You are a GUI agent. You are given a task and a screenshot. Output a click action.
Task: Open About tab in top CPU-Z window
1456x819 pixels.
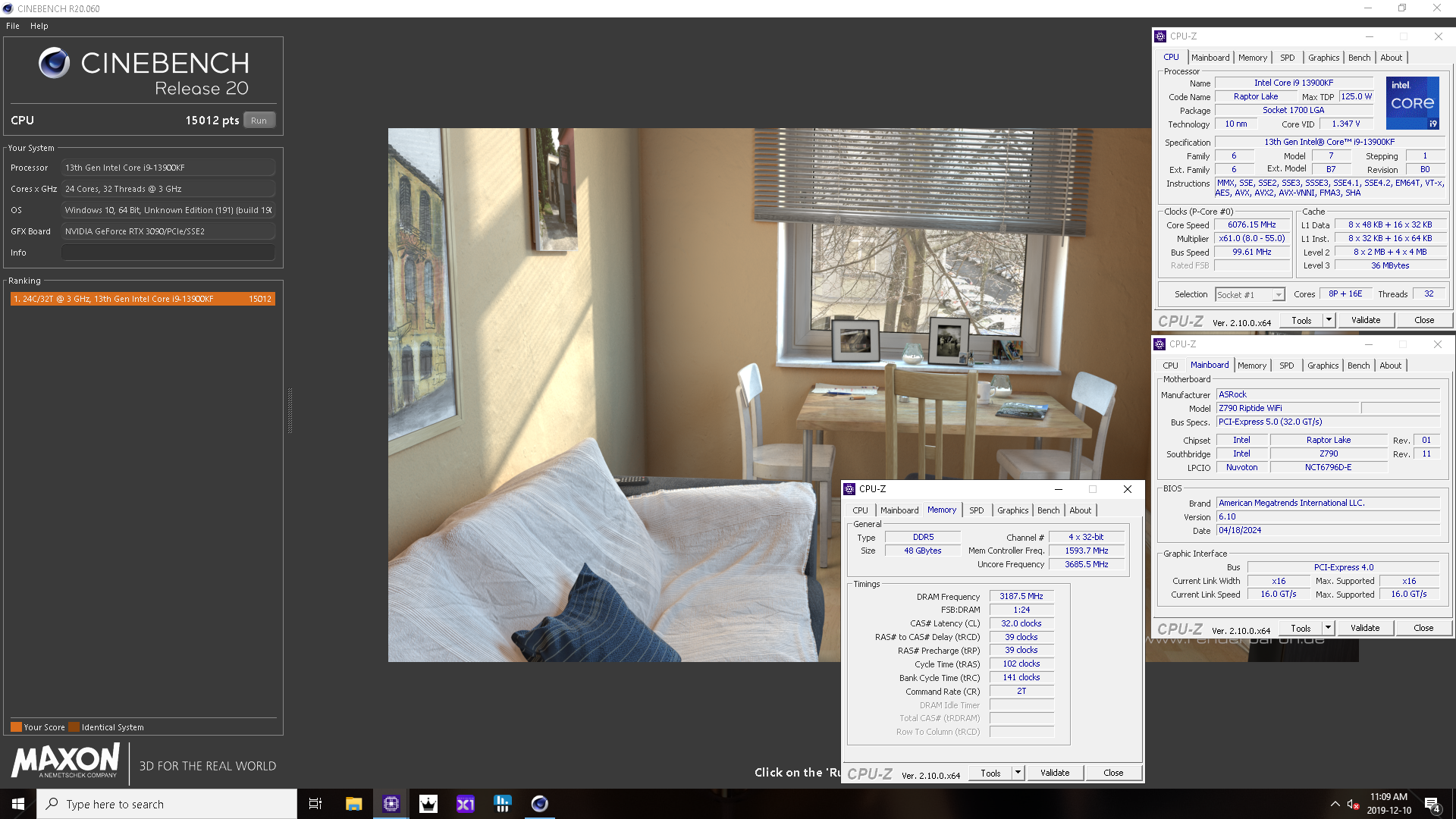tap(1391, 58)
